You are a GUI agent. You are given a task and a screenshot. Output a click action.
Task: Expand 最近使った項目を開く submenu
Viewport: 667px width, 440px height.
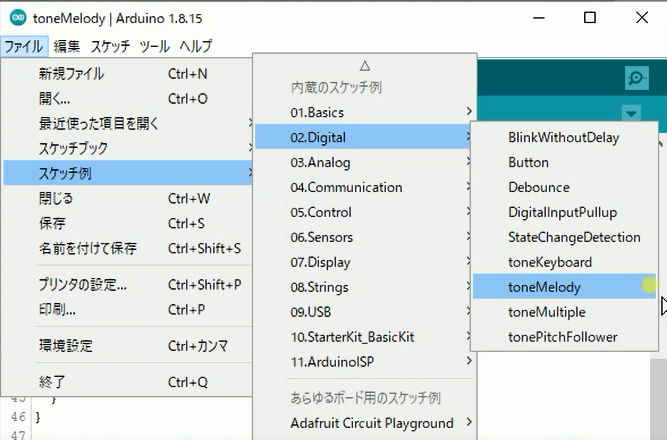[128, 123]
